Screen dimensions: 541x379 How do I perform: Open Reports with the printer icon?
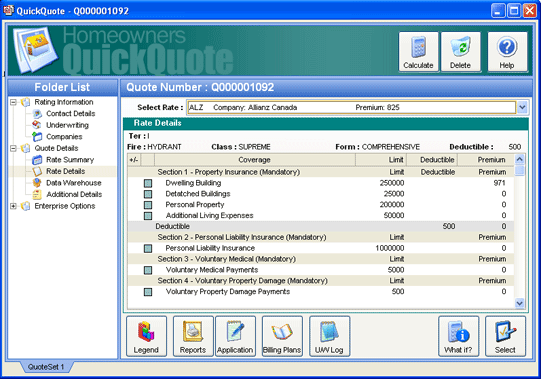[x=193, y=336]
